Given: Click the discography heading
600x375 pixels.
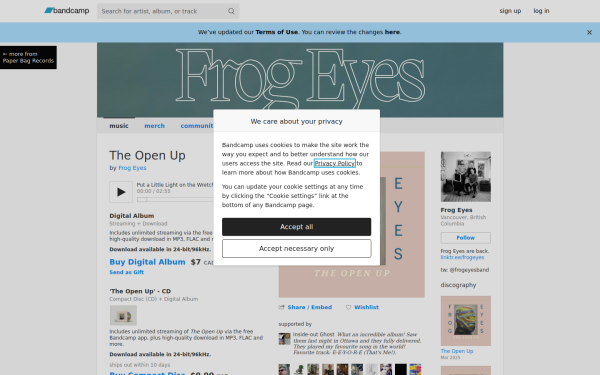Looking at the screenshot, I should pos(458,285).
